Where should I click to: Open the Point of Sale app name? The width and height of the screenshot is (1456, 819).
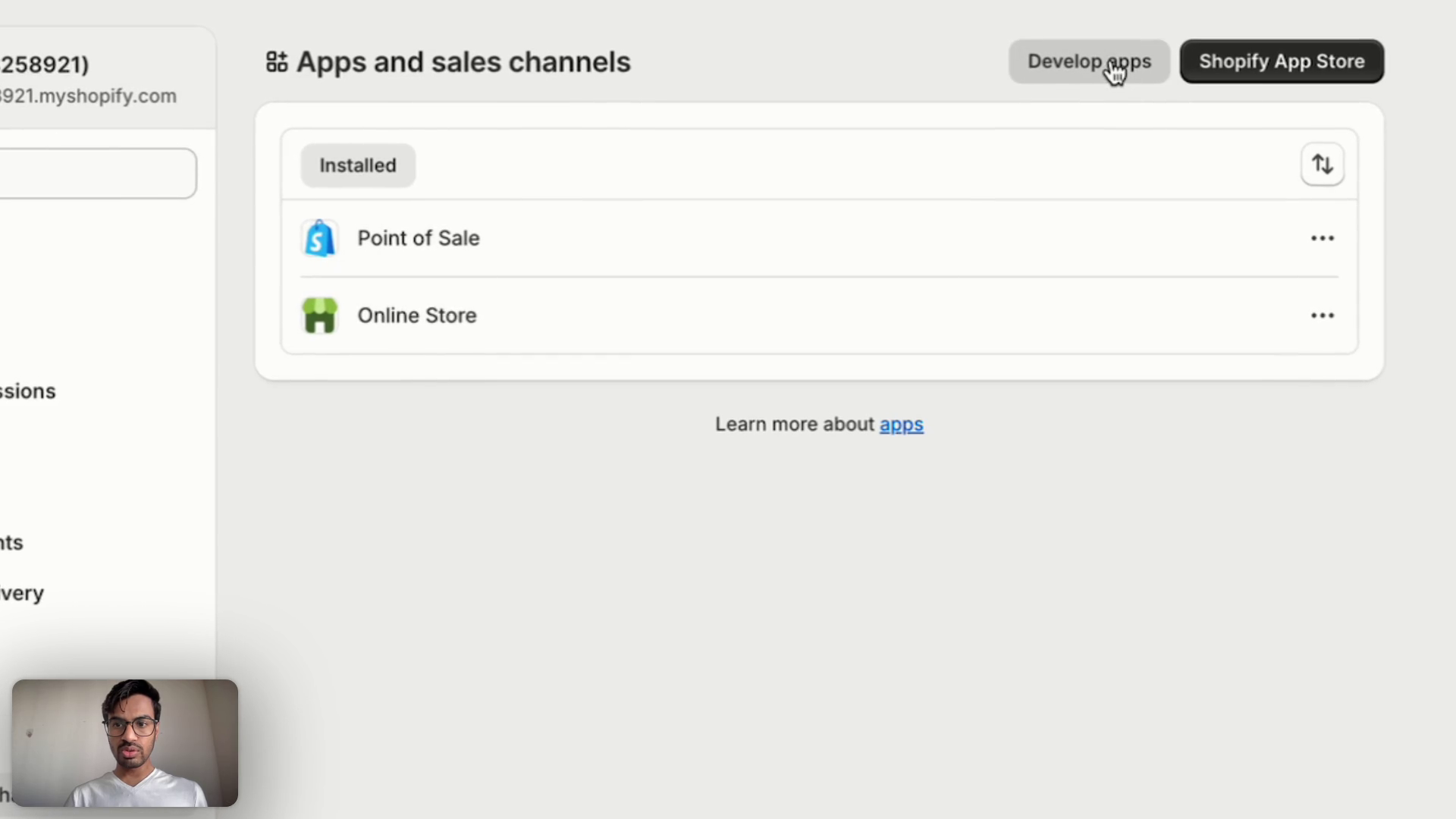point(418,238)
